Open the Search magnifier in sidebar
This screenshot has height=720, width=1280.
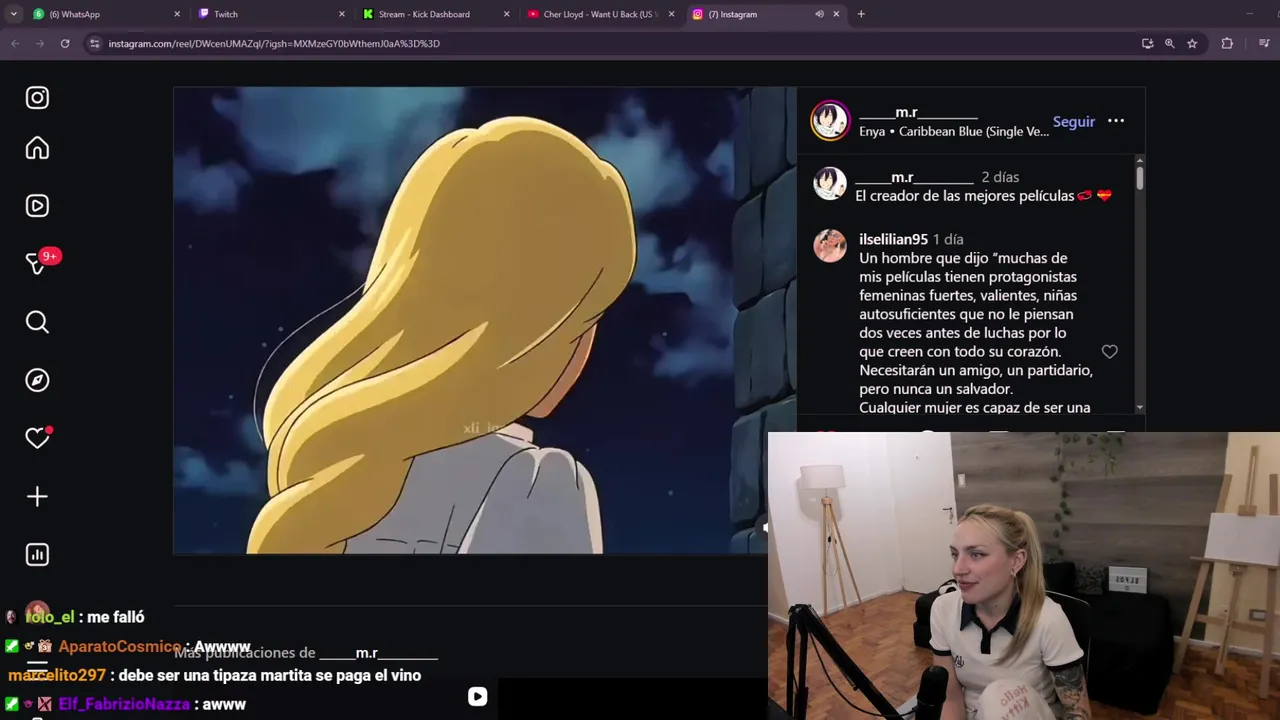pos(37,322)
